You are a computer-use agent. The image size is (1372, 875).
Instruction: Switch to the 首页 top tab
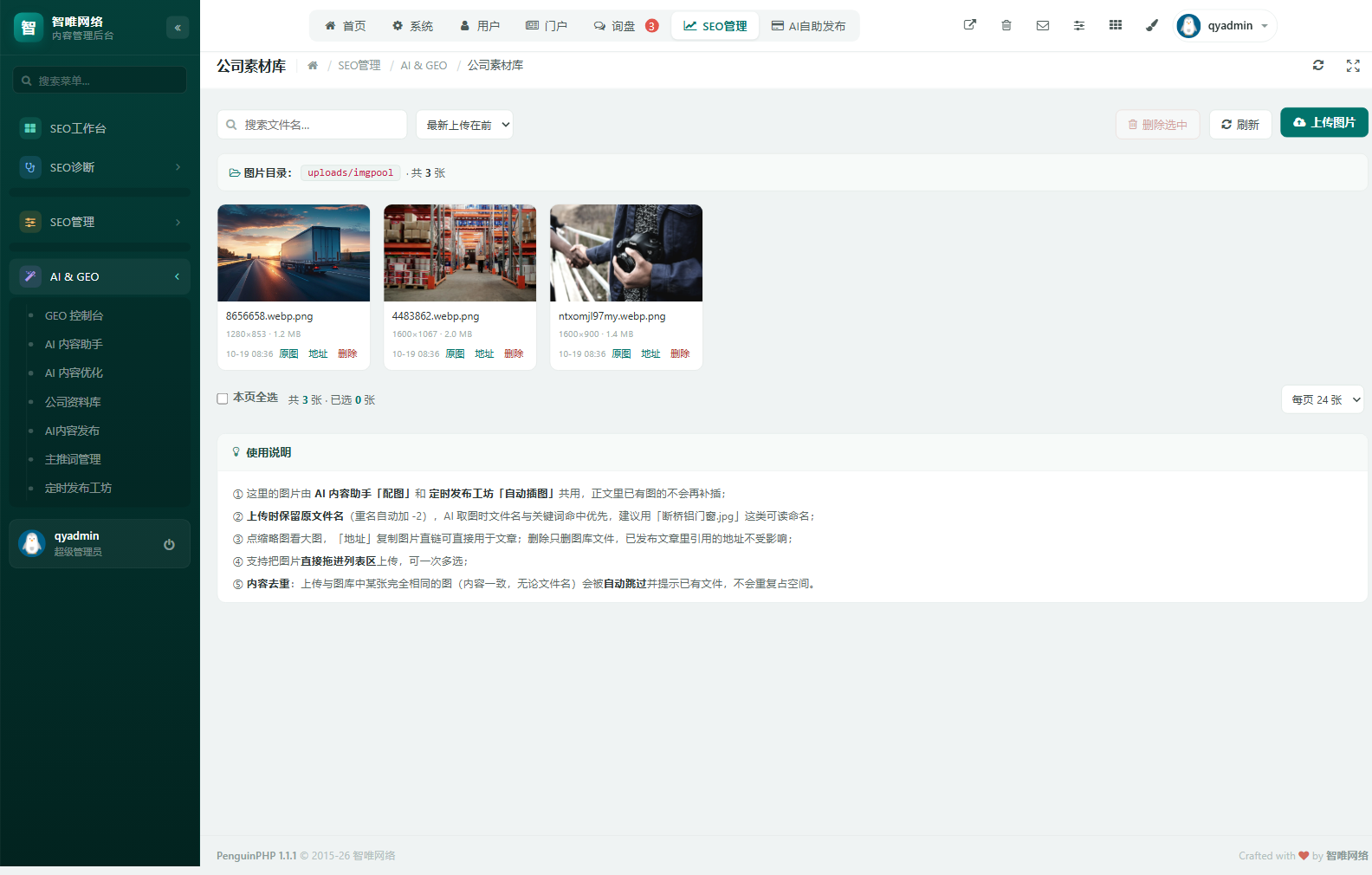point(346,26)
